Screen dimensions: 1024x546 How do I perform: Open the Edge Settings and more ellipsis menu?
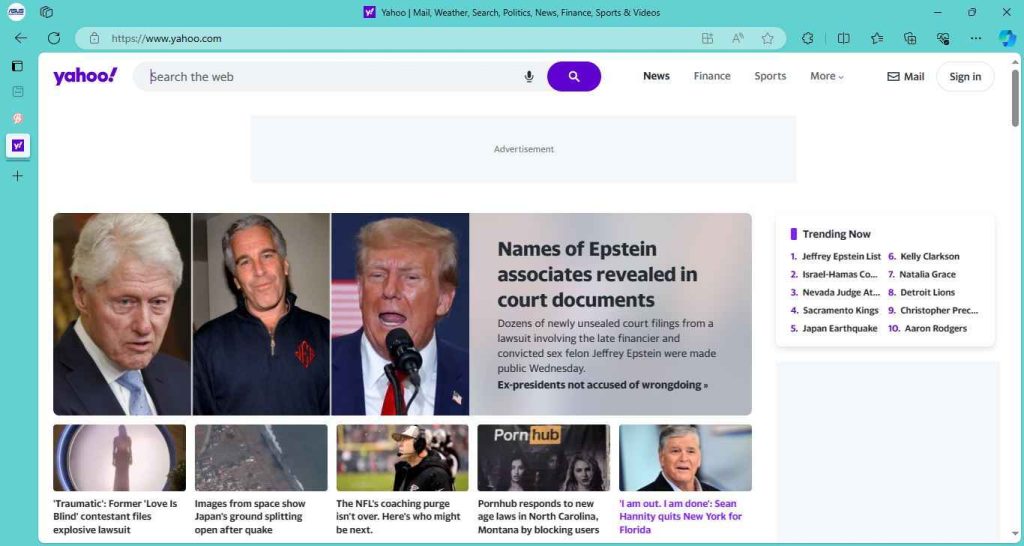976,38
